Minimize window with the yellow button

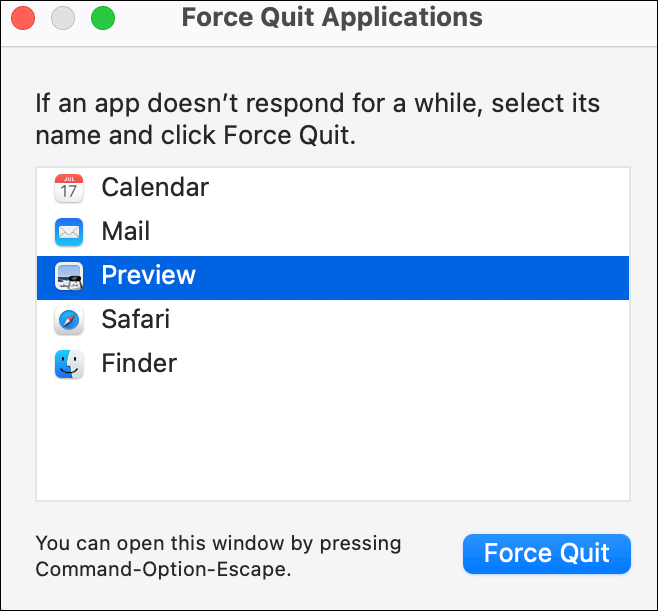pos(62,18)
